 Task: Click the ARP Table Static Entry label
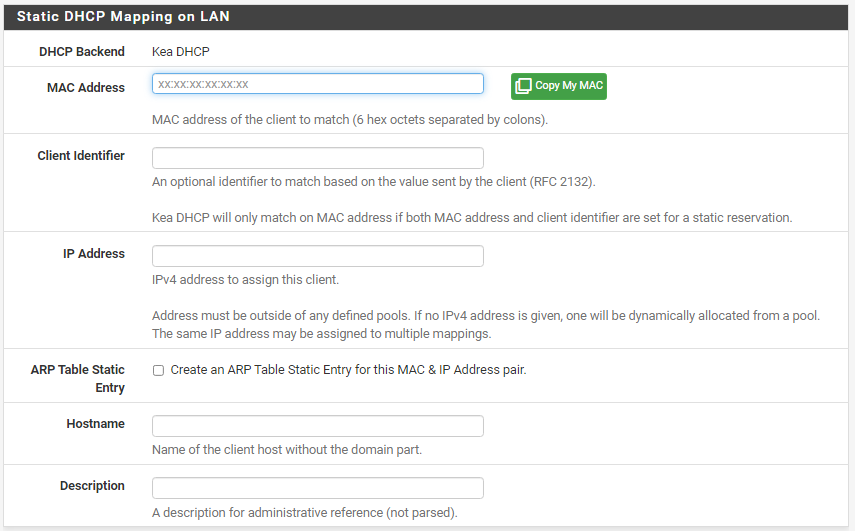pos(78,378)
